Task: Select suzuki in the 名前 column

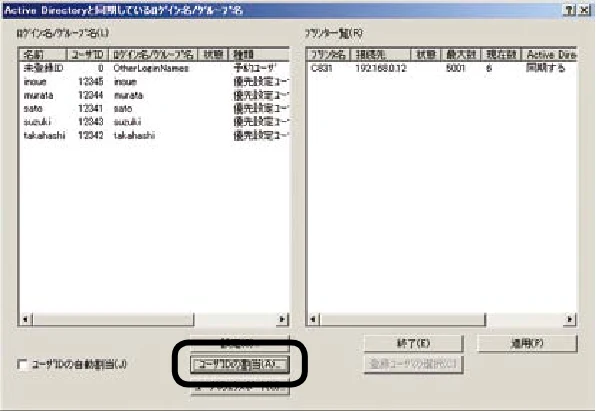Action: 37,122
